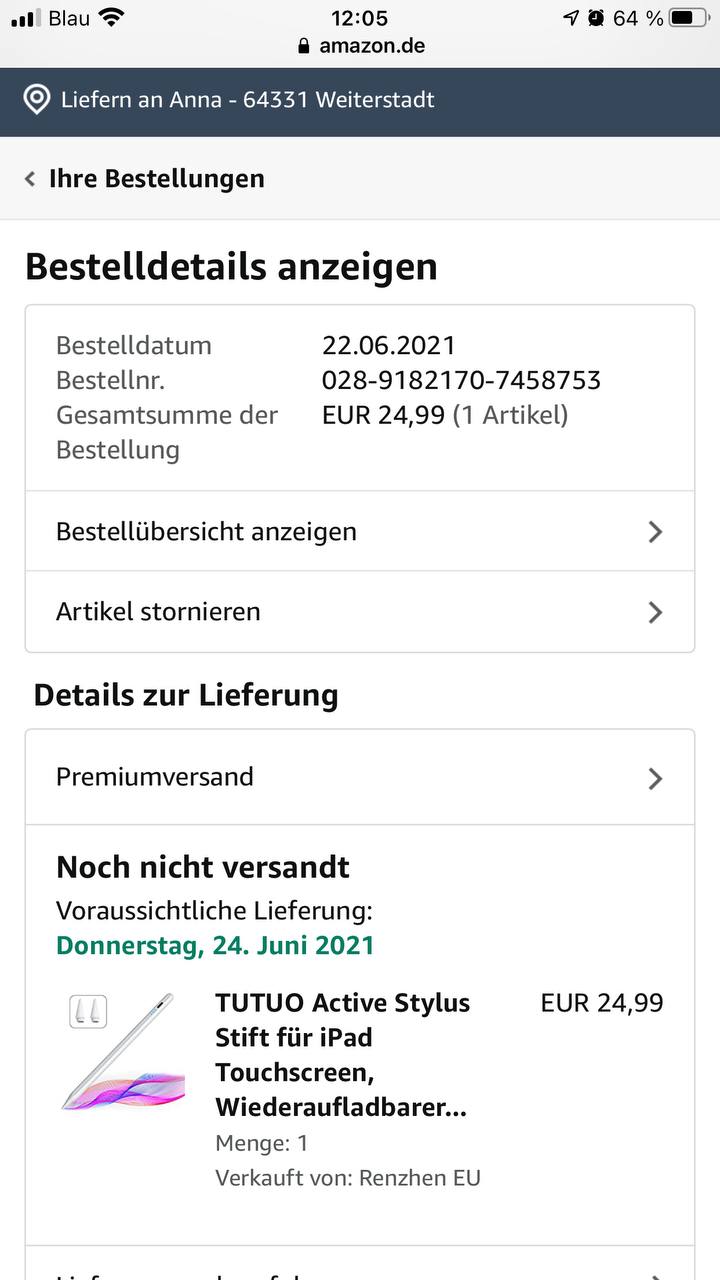The width and height of the screenshot is (720, 1280).
Task: Tap the Premiumversand row label
Action: click(155, 777)
